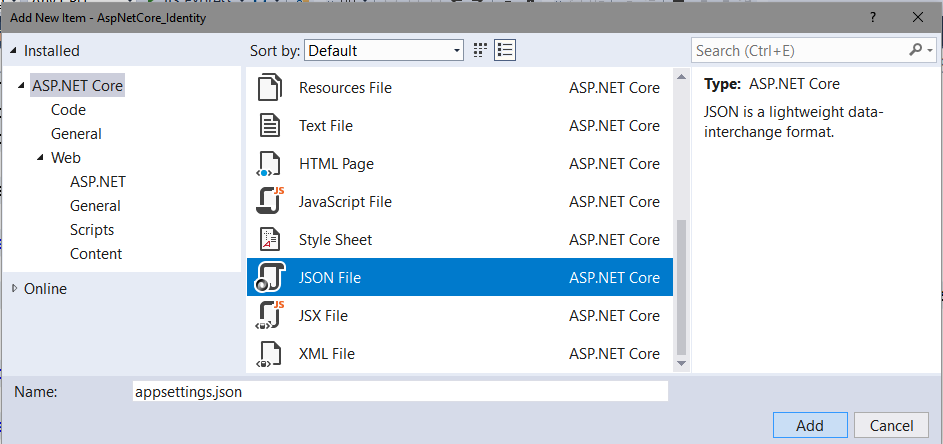Click the template list scroll up arrow
The height and width of the screenshot is (444, 943).
click(x=681, y=76)
